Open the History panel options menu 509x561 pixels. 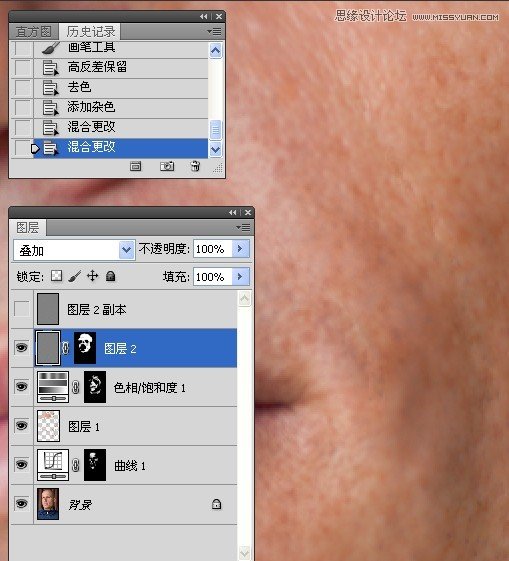click(x=214, y=31)
